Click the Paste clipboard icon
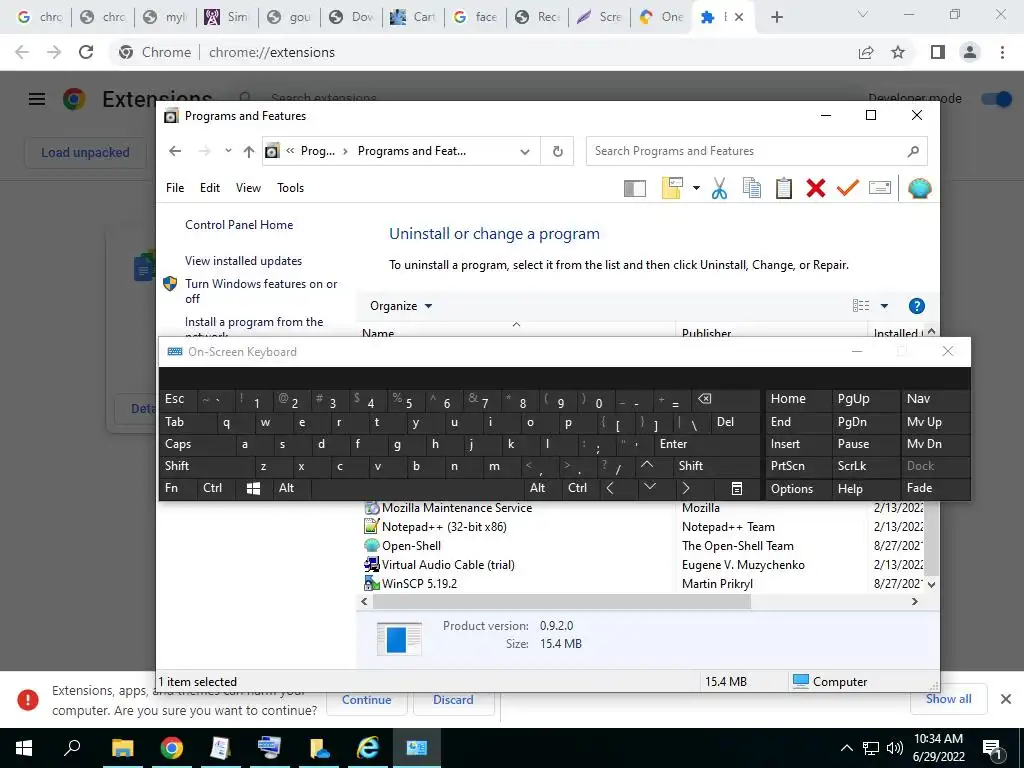1024x768 pixels. point(784,188)
